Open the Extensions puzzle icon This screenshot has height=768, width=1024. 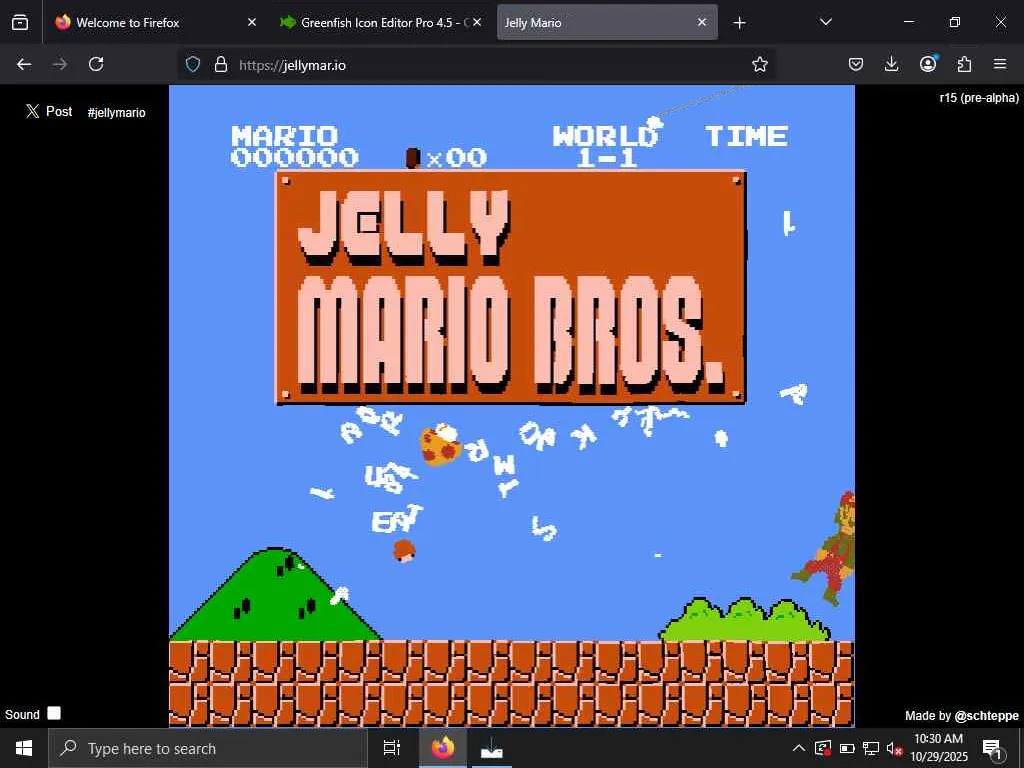click(964, 64)
